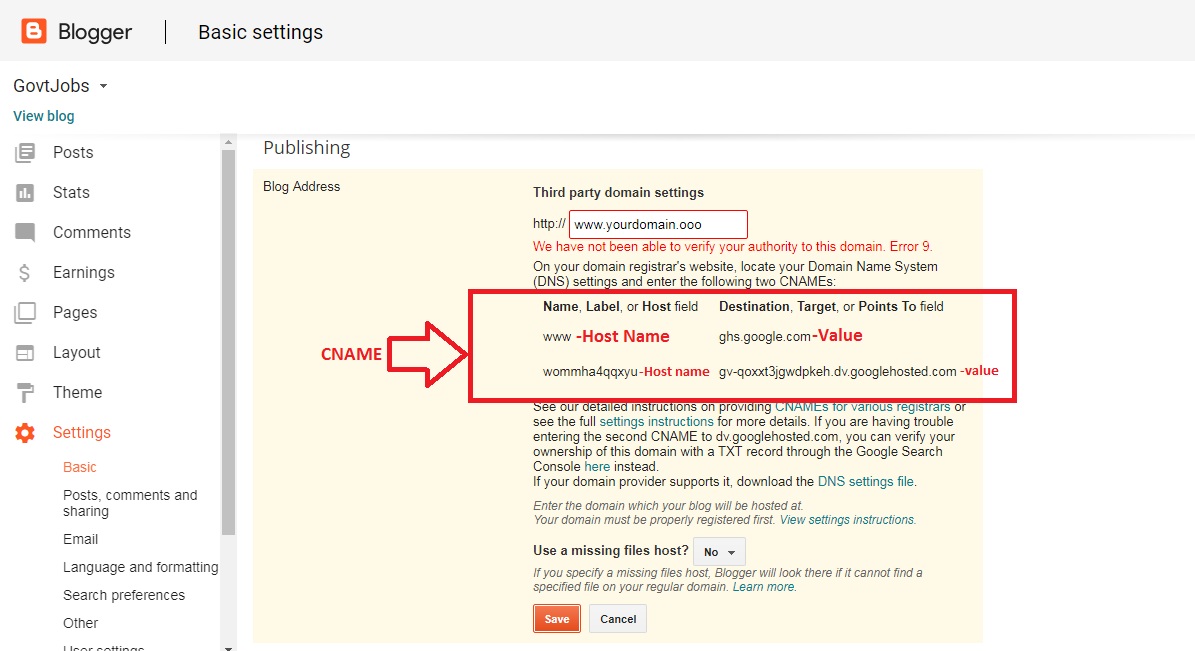Click 'Use a missing files host?' label
The image size is (1195, 651).
point(610,550)
